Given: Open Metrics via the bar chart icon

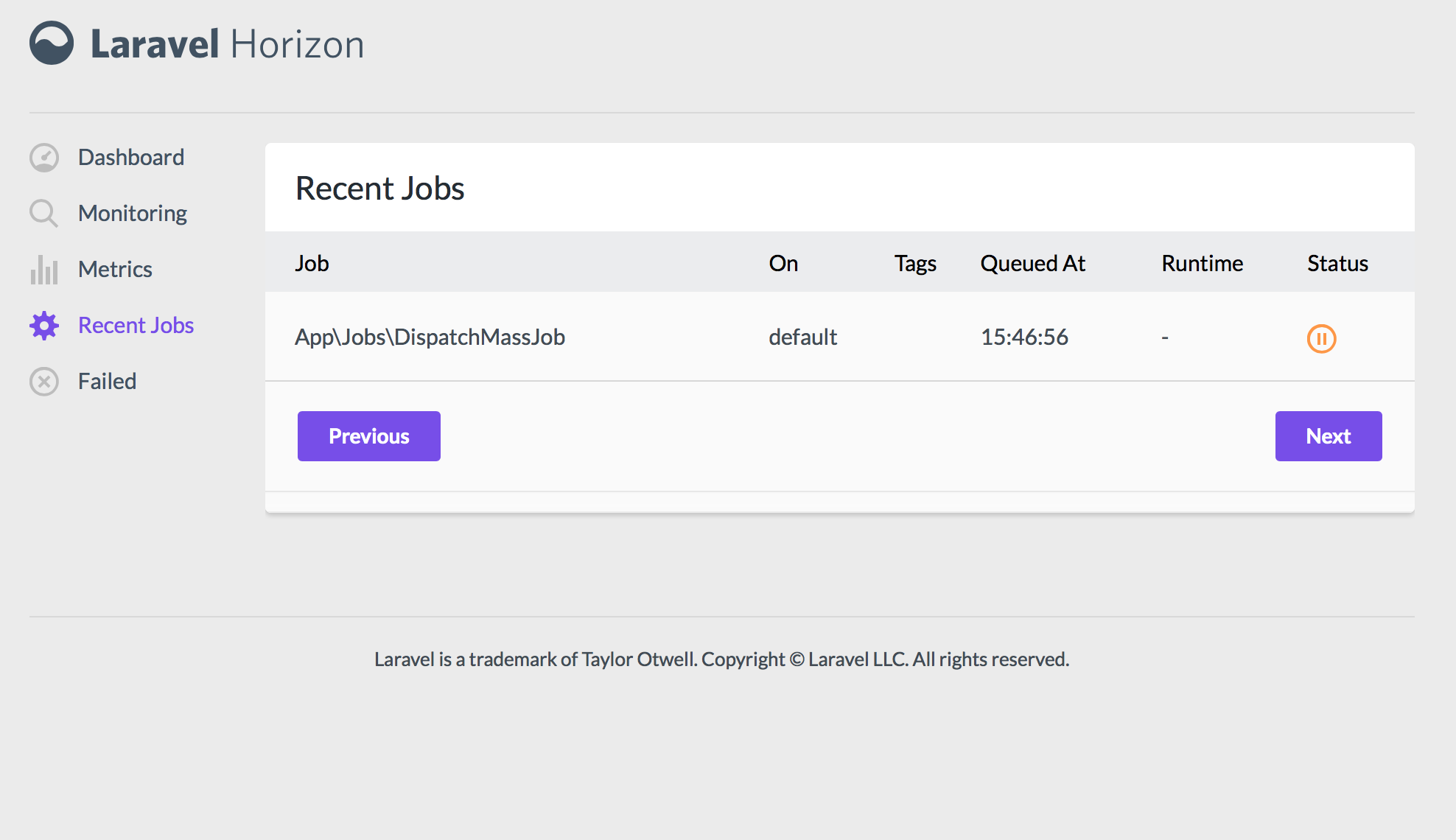Looking at the screenshot, I should [43, 270].
